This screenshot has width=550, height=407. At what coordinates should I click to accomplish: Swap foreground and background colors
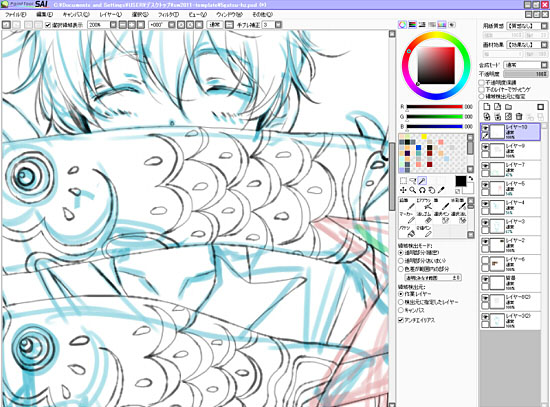[x=470, y=179]
